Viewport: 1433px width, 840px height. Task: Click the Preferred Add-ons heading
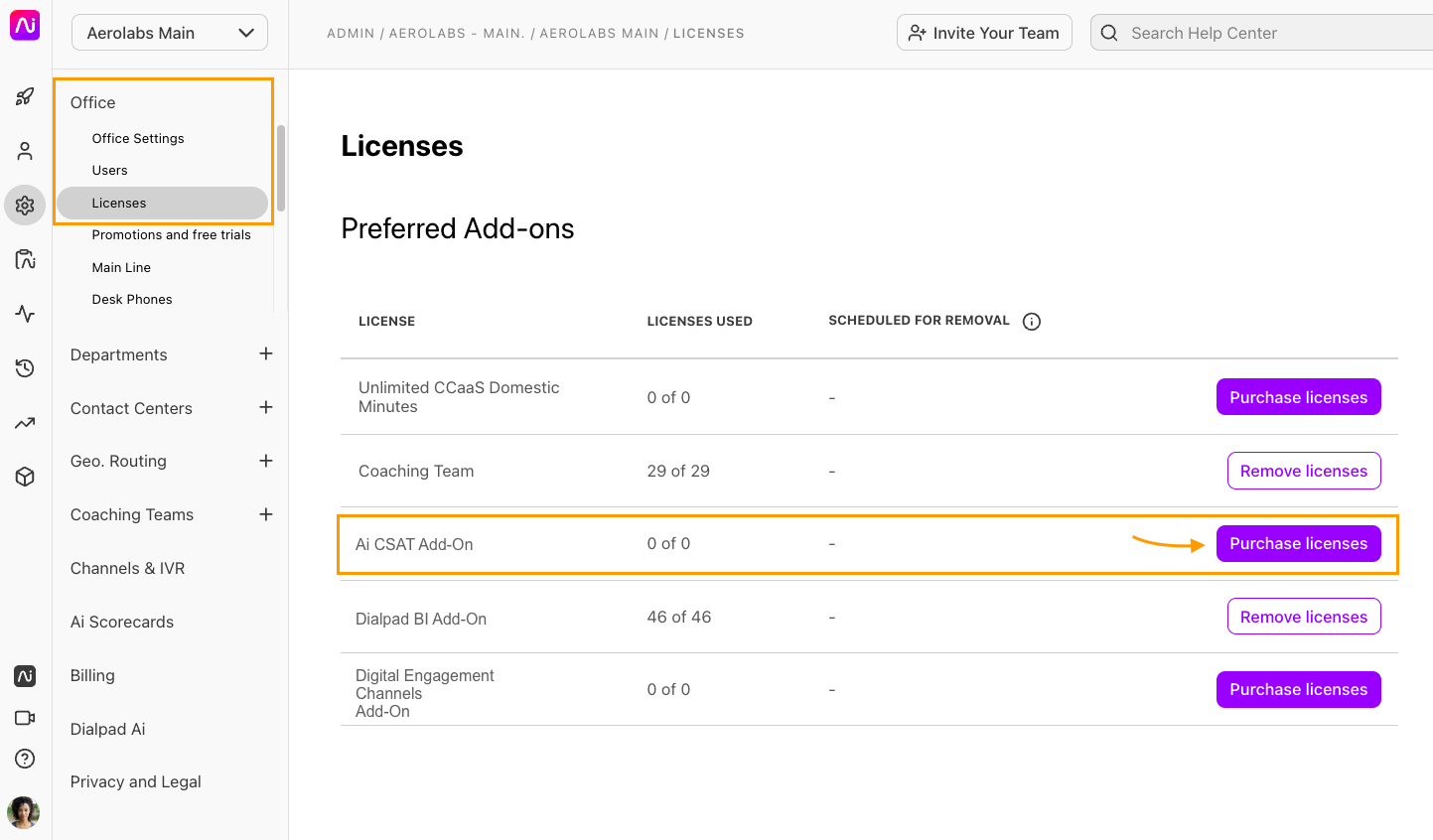point(458,228)
